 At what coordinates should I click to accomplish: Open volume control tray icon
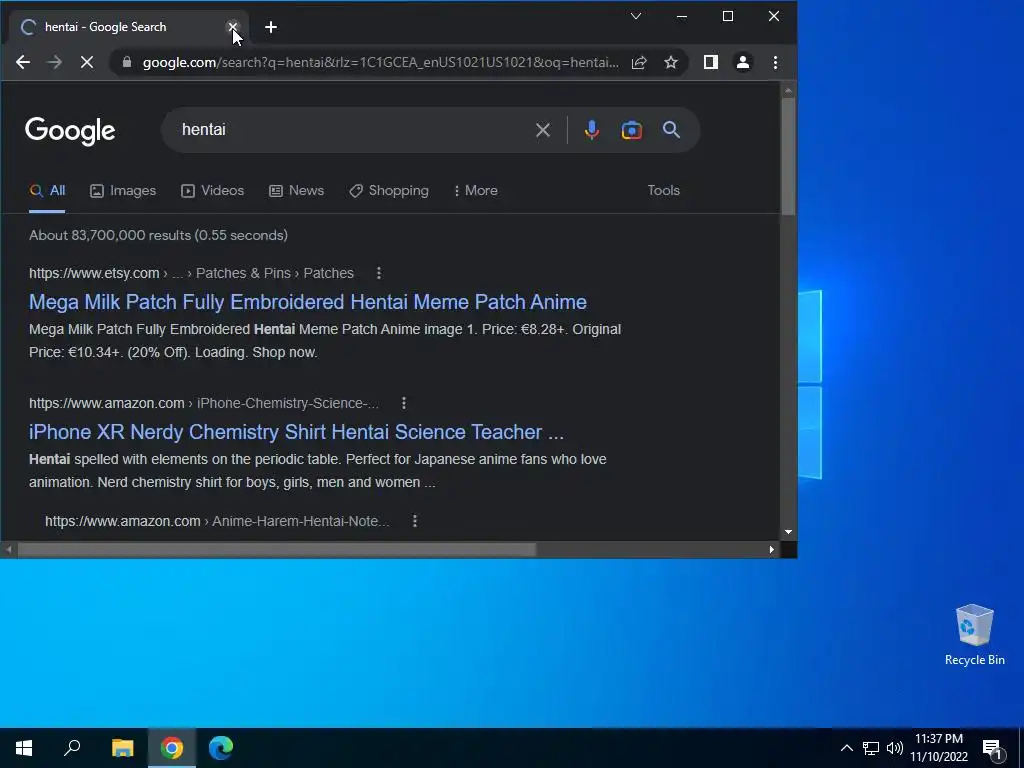[x=895, y=748]
